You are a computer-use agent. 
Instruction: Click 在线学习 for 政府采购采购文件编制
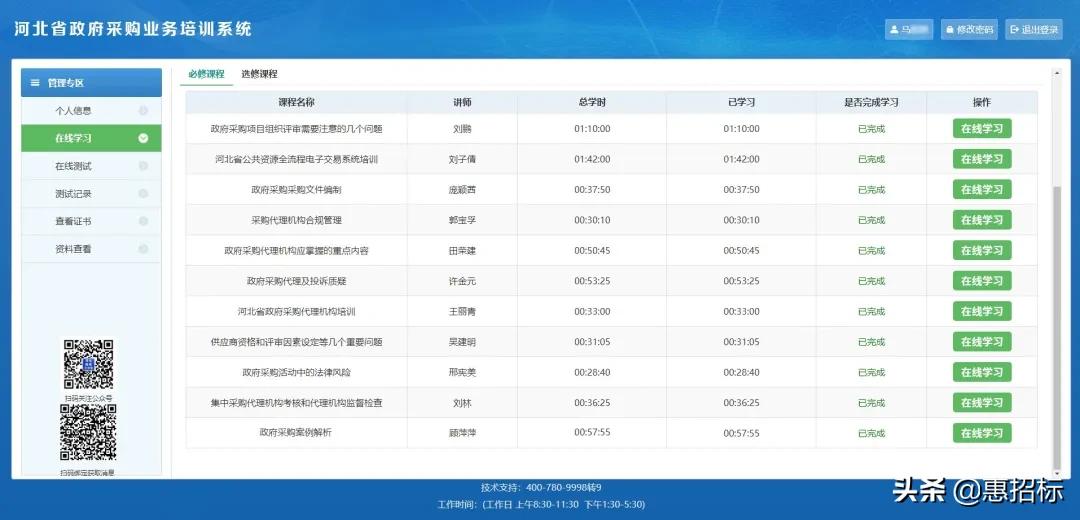(982, 189)
